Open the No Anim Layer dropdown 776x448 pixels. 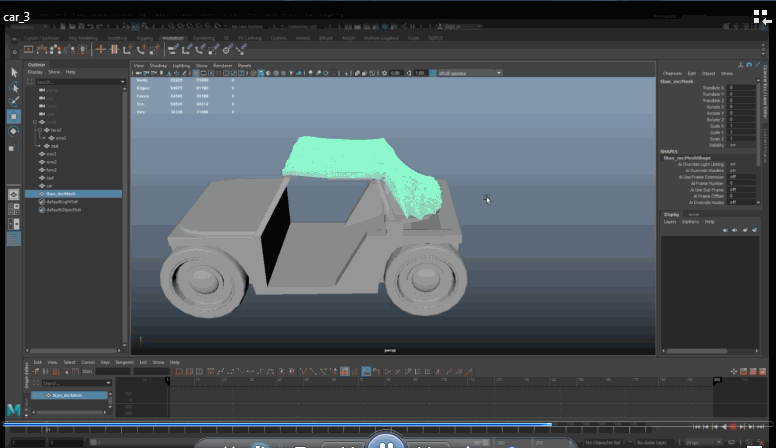click(655, 443)
